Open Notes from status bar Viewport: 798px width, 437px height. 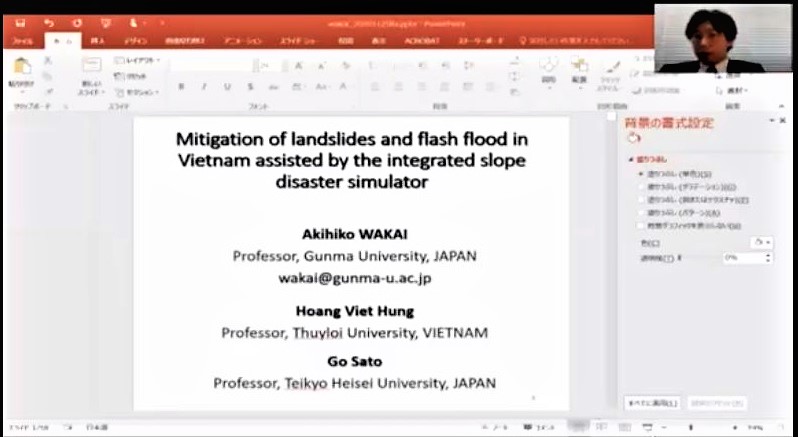[x=493, y=427]
